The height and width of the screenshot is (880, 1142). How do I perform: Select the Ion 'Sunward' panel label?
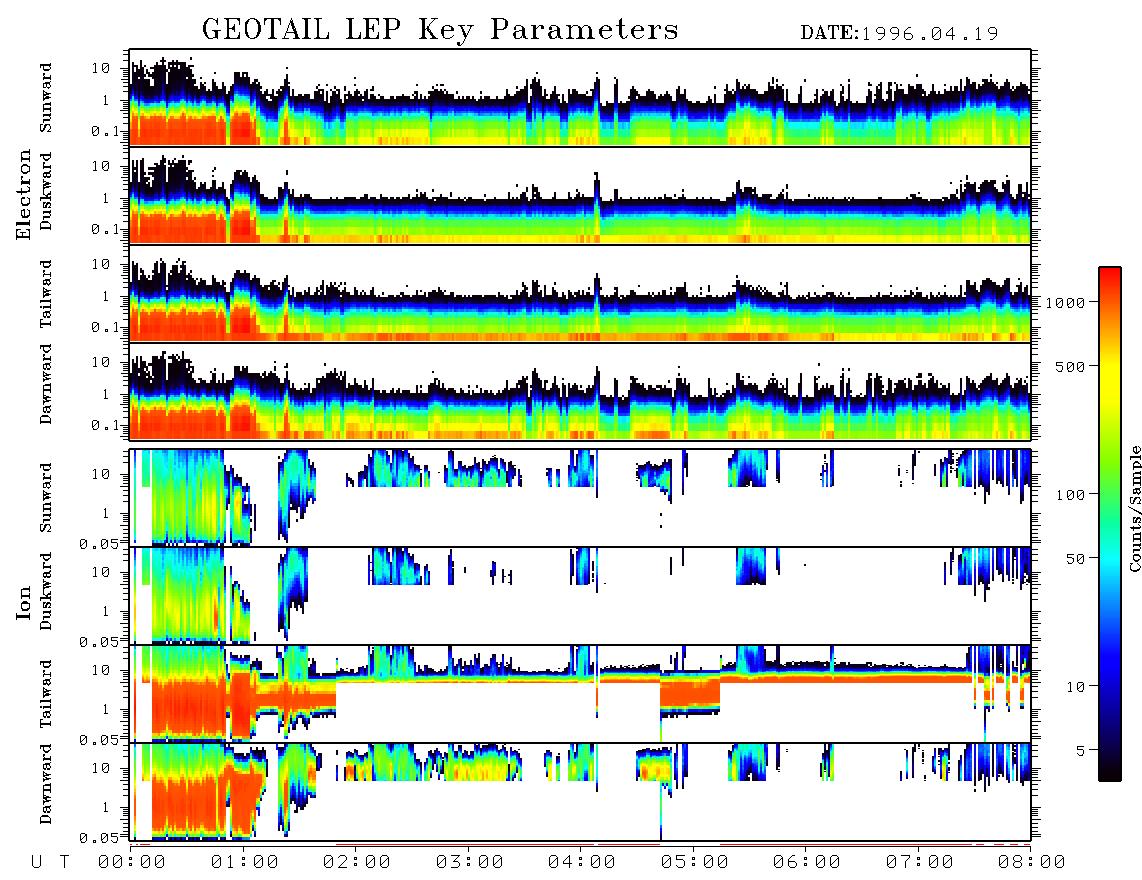(46, 498)
